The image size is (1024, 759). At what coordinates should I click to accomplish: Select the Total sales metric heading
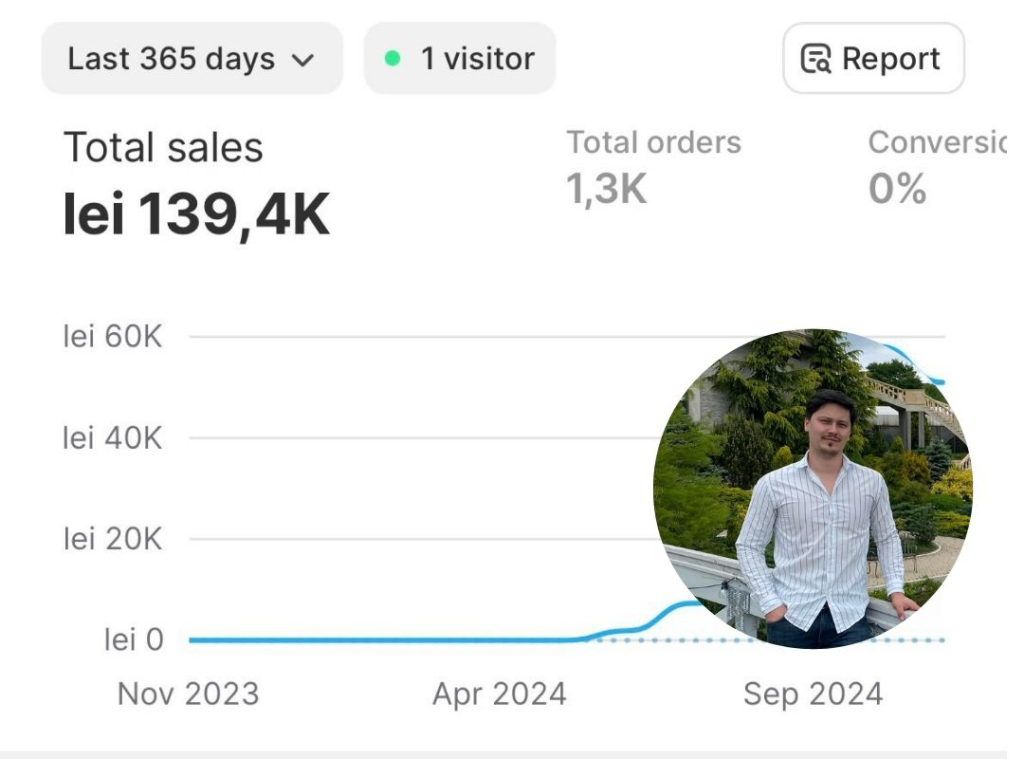[x=163, y=148]
